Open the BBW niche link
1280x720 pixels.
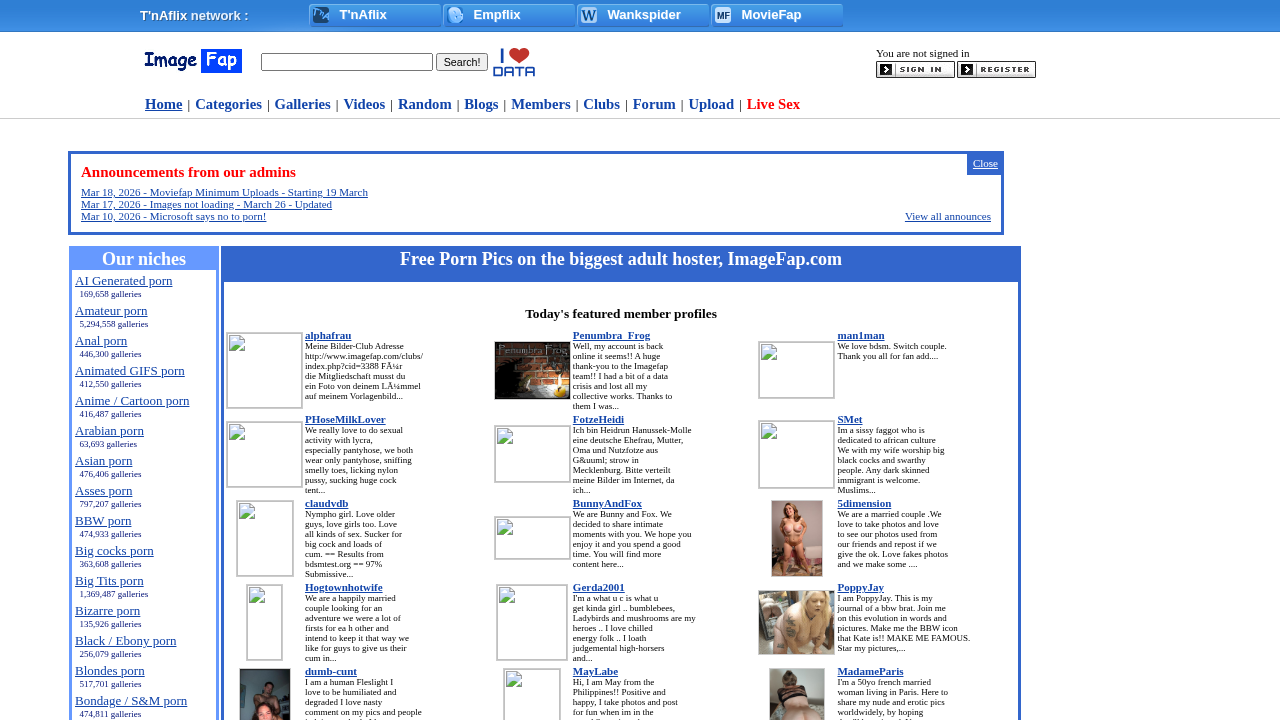pyautogui.click(x=103, y=521)
